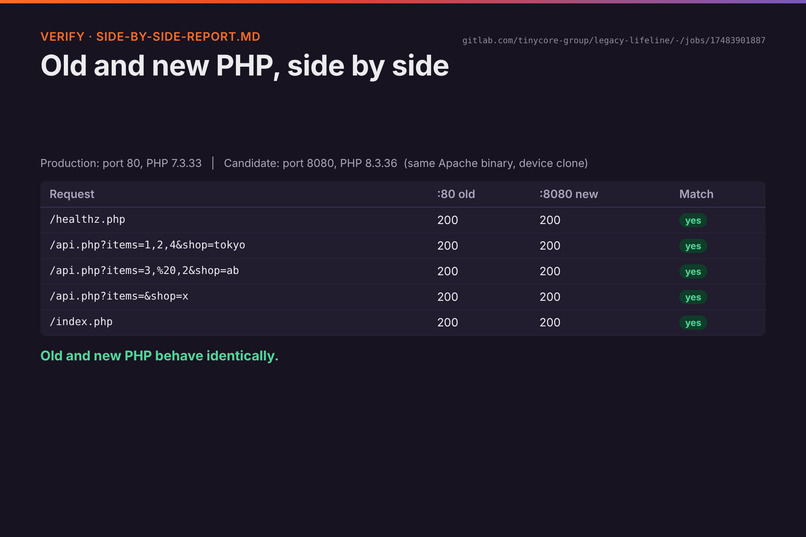Screen dimensions: 806x537
Task: Click the 'yes' badge in shop=tokyo row
Action: tap(693, 246)
